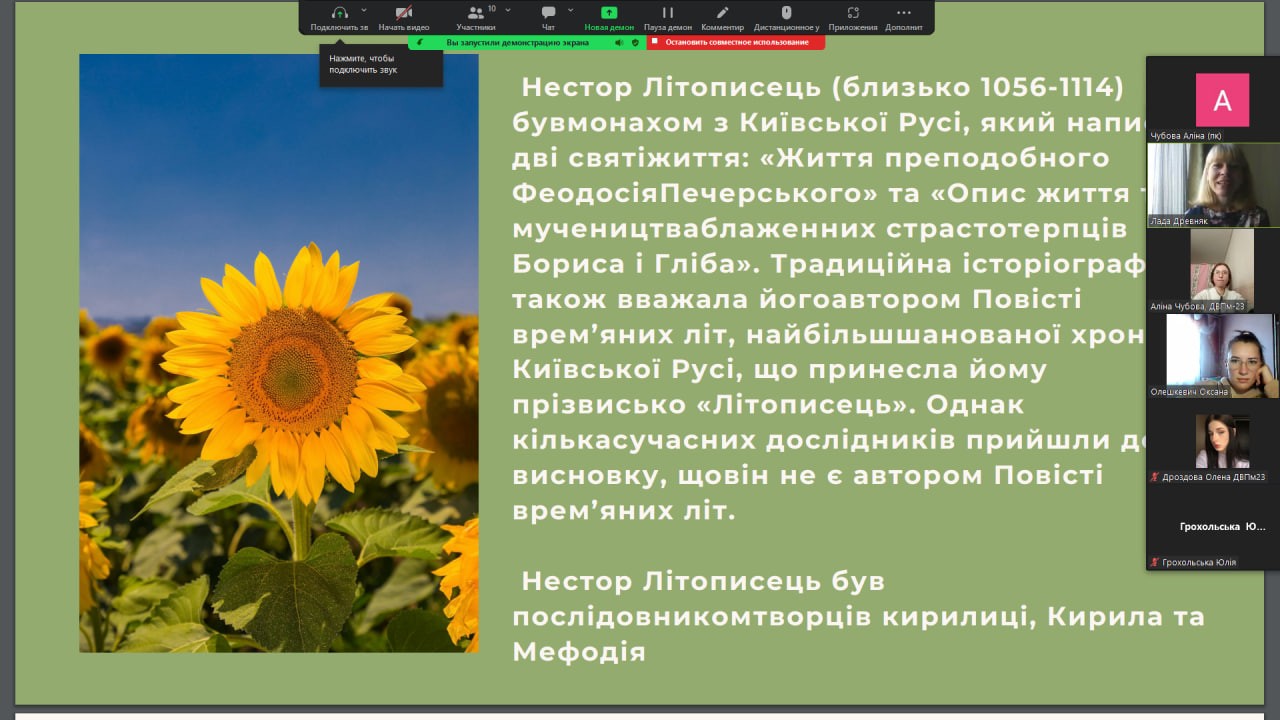Open Remote Control mouse icon
The height and width of the screenshot is (720, 1280).
tap(786, 13)
